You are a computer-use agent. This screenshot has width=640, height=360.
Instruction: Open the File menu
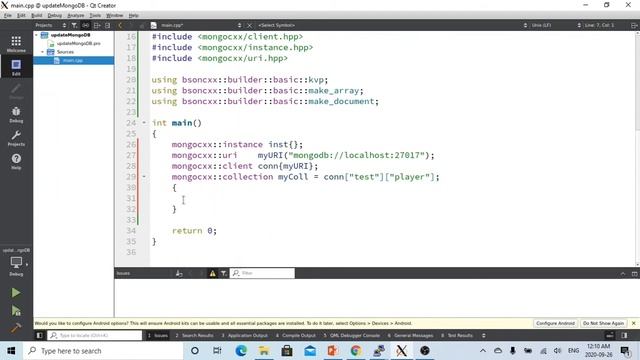(8, 16)
